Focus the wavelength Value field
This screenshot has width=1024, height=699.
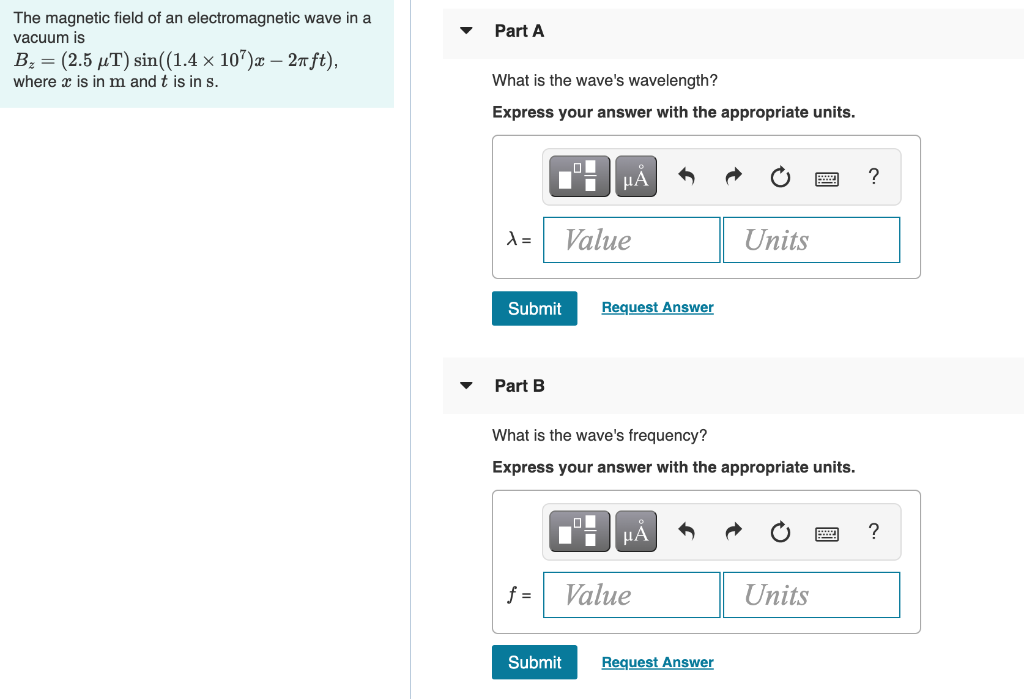click(632, 240)
